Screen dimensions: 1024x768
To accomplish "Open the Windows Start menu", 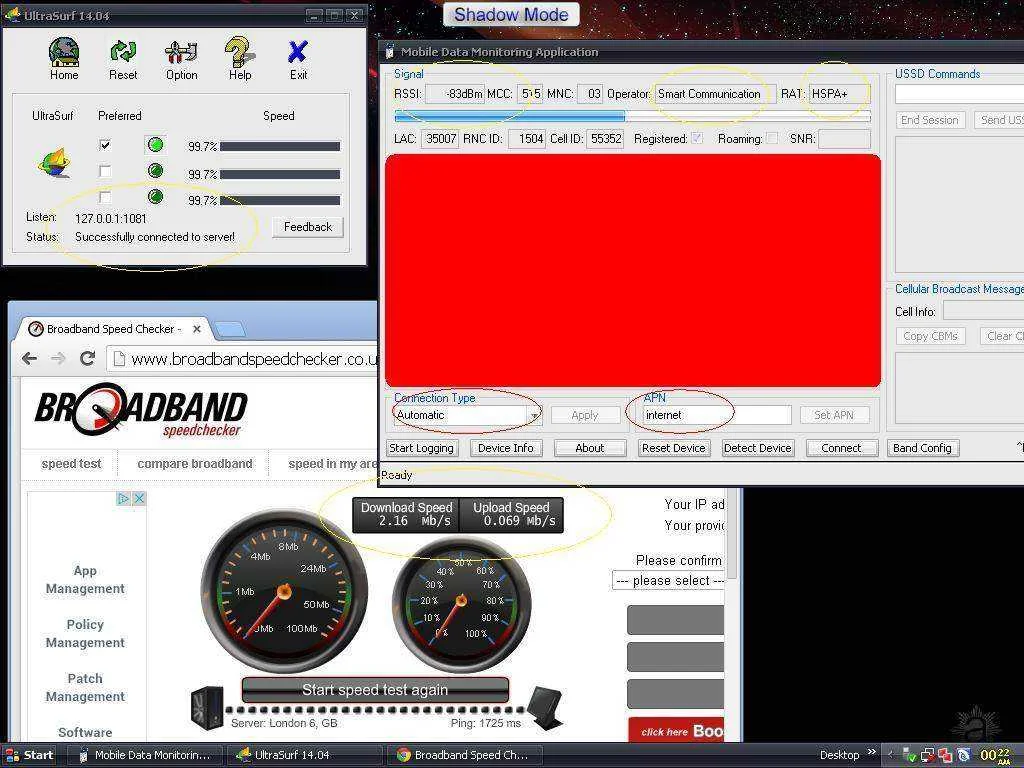I will coord(29,755).
